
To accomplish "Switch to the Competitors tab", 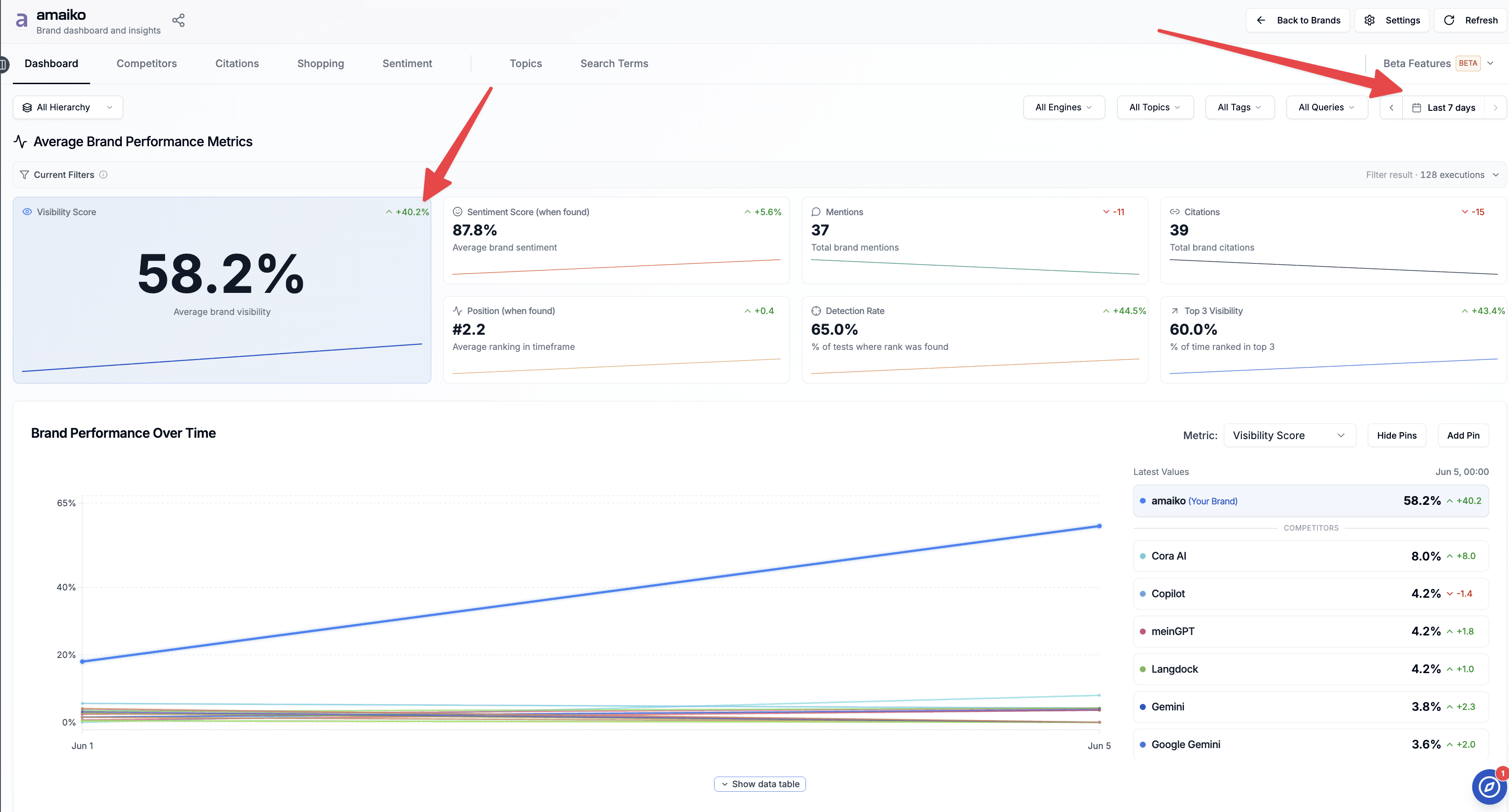I will [x=147, y=63].
